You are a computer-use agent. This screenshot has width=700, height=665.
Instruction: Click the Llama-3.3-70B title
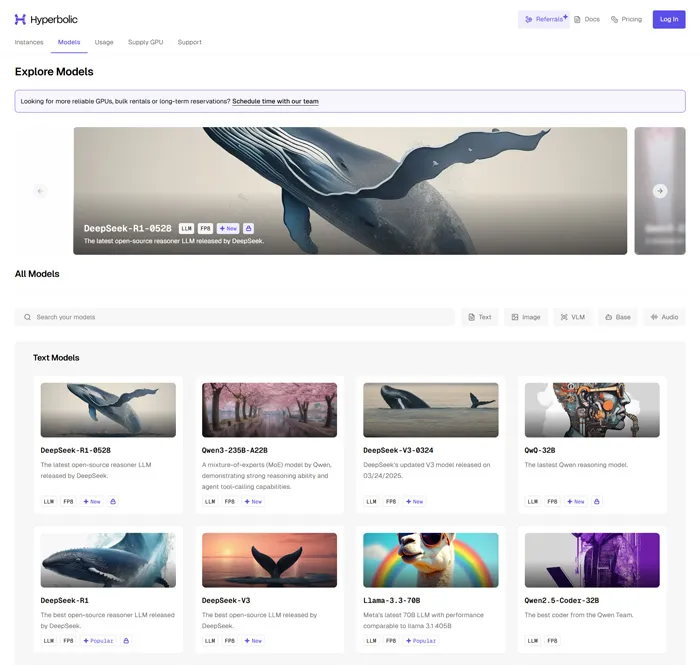[x=392, y=600]
